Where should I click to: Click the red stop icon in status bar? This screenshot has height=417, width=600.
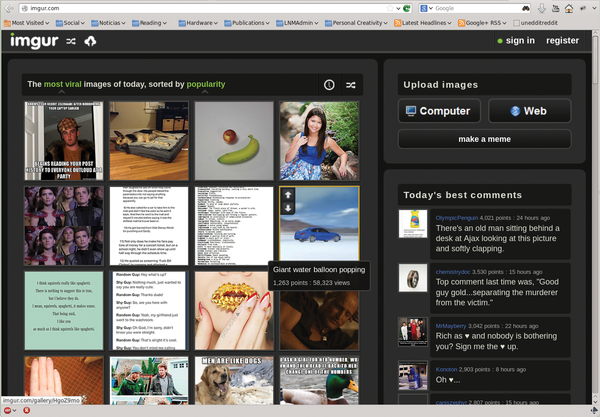pos(26,410)
